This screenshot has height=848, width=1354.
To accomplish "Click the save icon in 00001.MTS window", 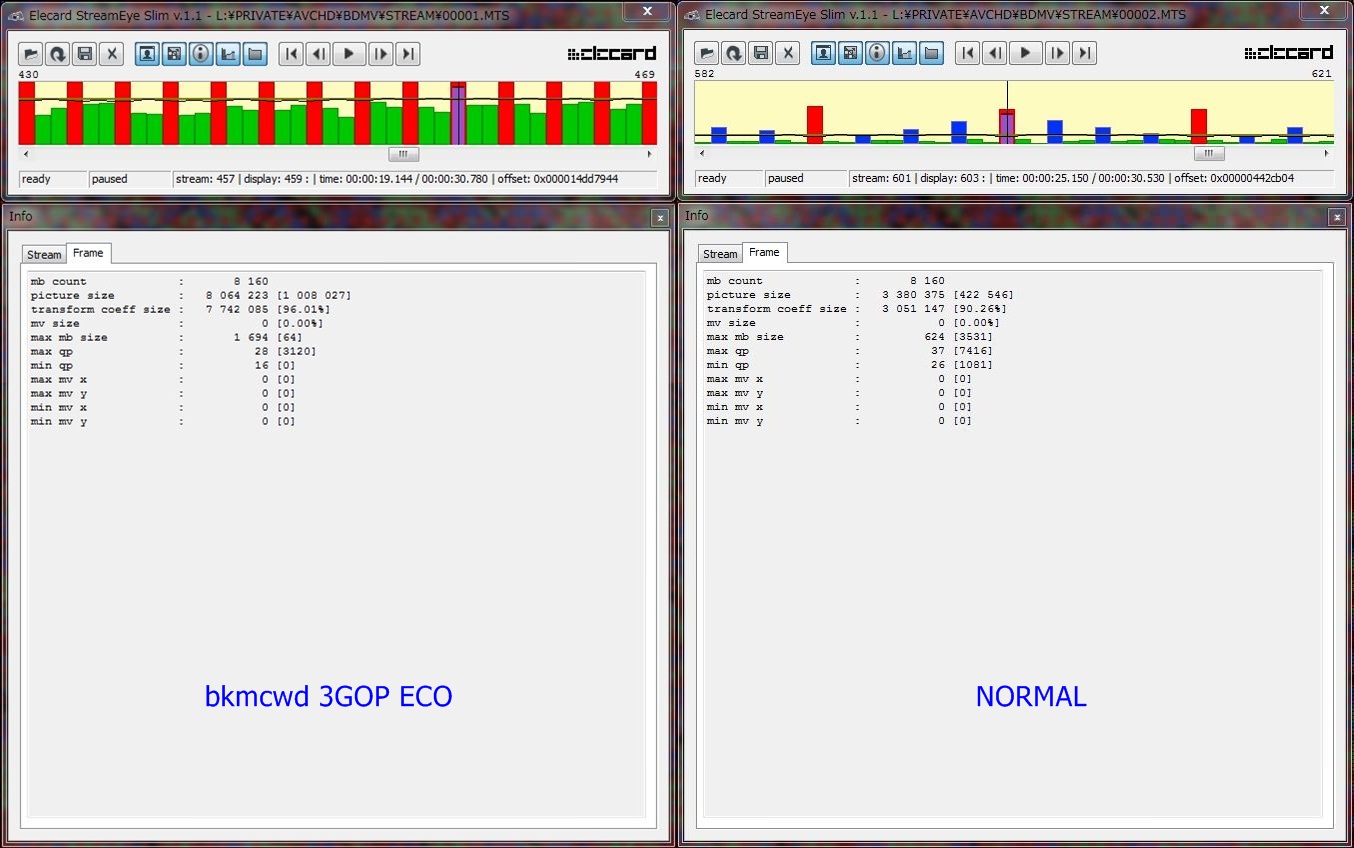I will coord(85,54).
